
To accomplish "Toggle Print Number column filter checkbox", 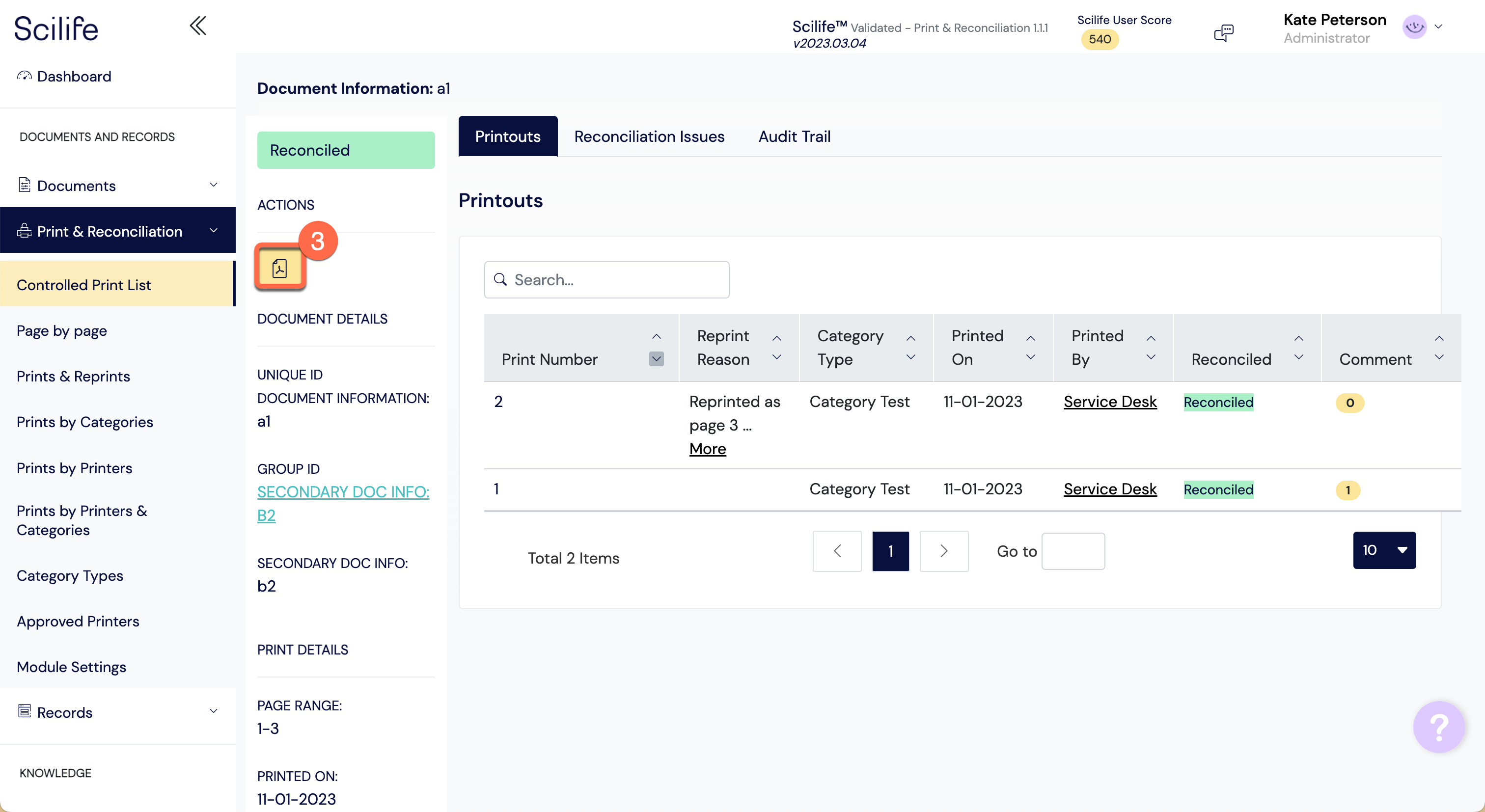I will [656, 359].
